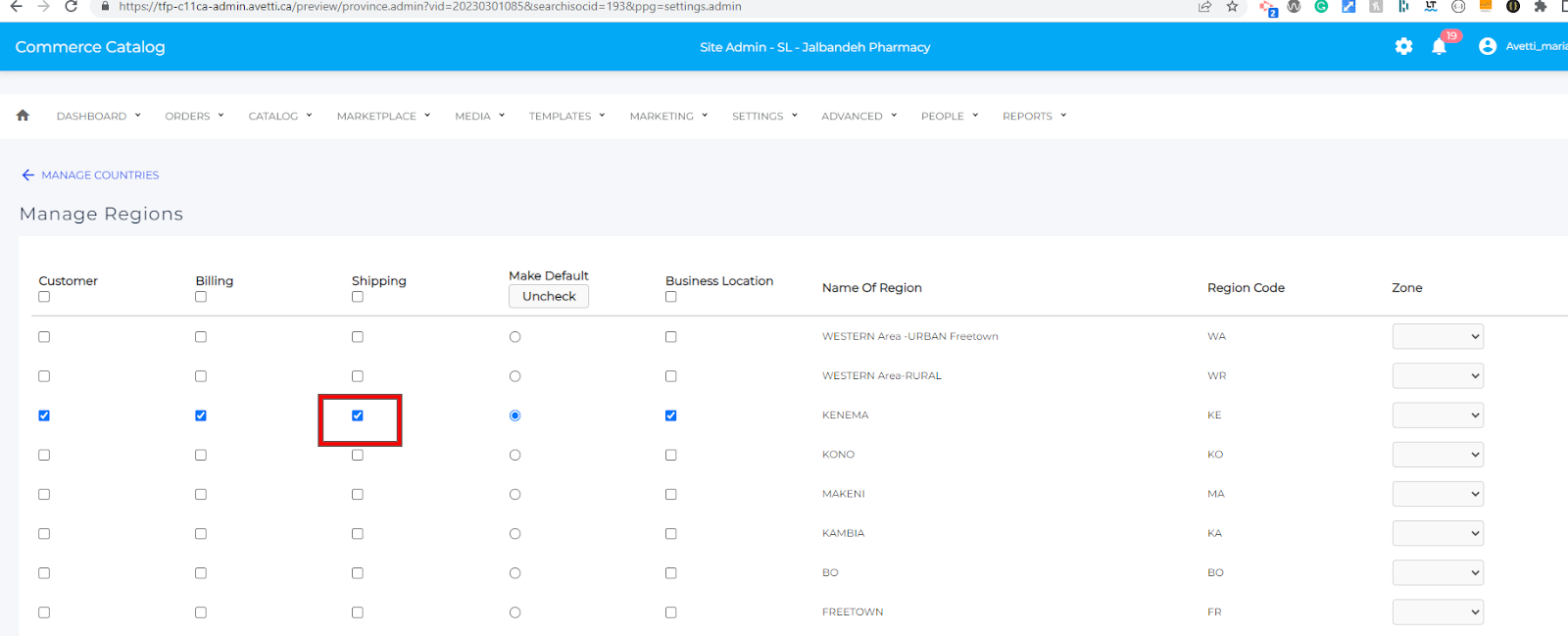Open the SETTINGS menu
1568x636 pixels.
[x=764, y=116]
